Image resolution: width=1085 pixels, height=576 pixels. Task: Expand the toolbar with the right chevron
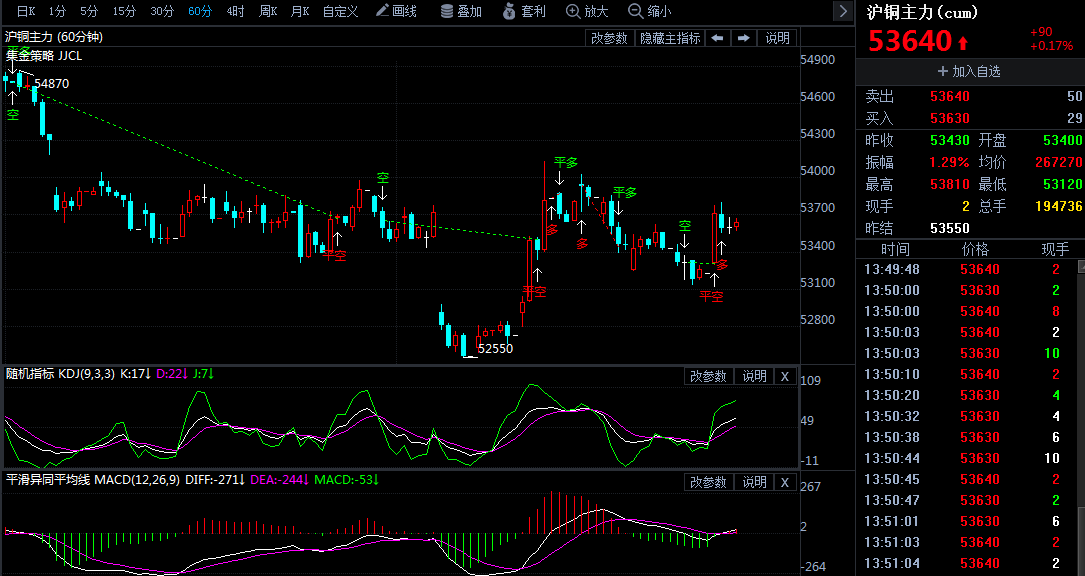tap(843, 11)
